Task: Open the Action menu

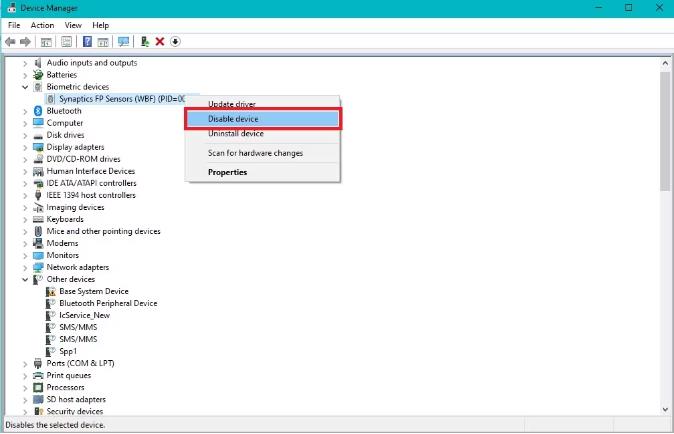Action: [42, 25]
